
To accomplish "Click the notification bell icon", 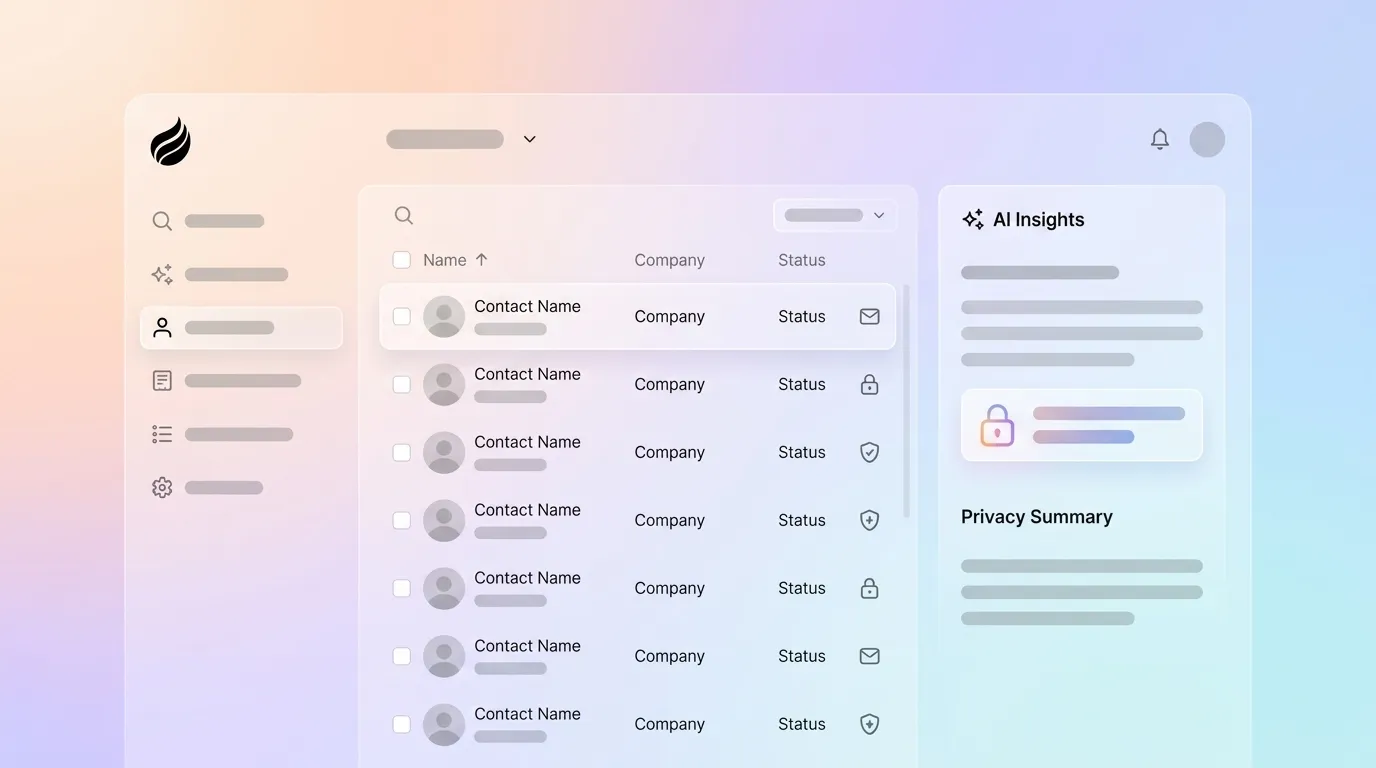I will pos(1160,139).
